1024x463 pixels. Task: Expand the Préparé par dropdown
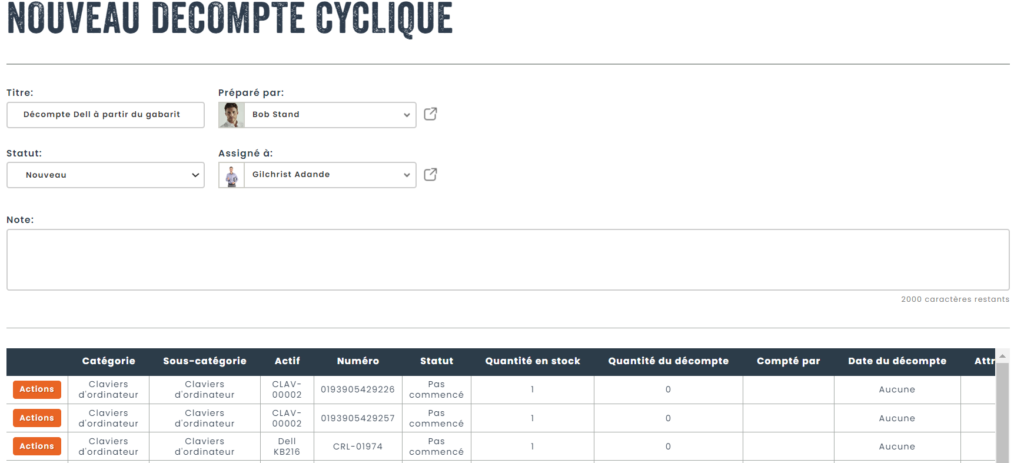click(x=406, y=115)
